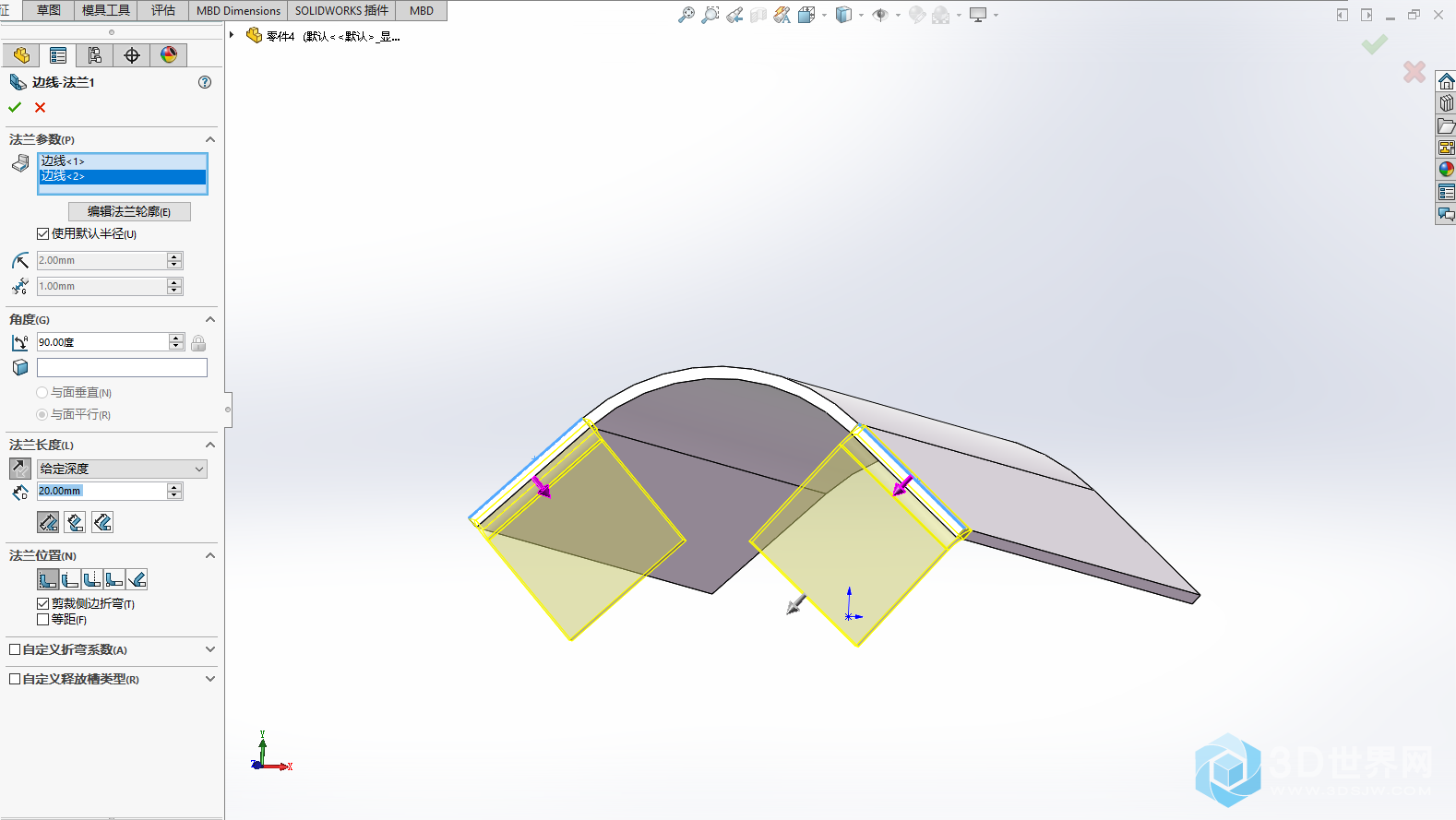Open help for 边线-法兰1
Image resolution: width=1456 pixels, height=820 pixels.
click(205, 82)
